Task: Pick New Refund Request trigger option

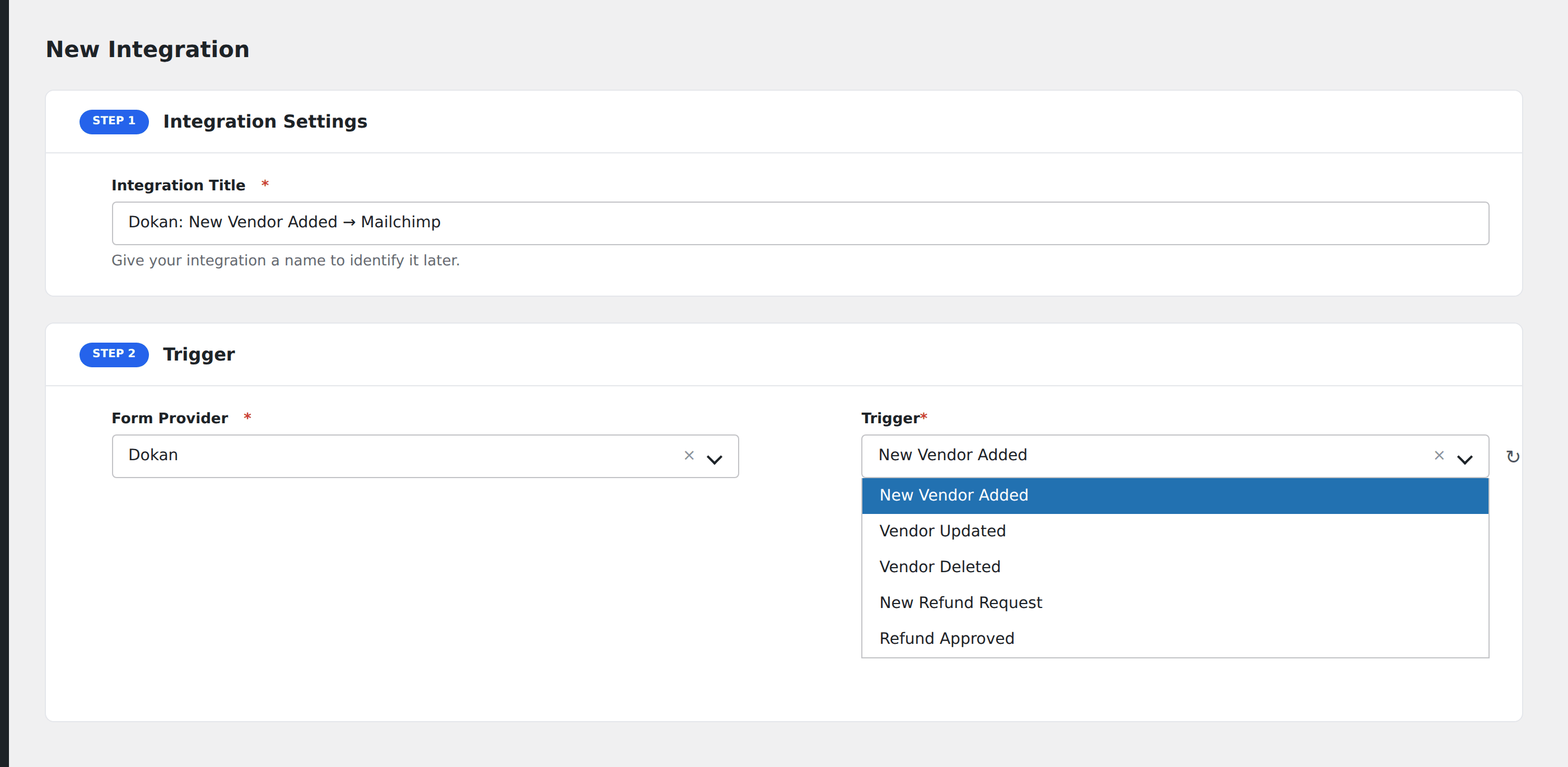Action: [x=1175, y=602]
